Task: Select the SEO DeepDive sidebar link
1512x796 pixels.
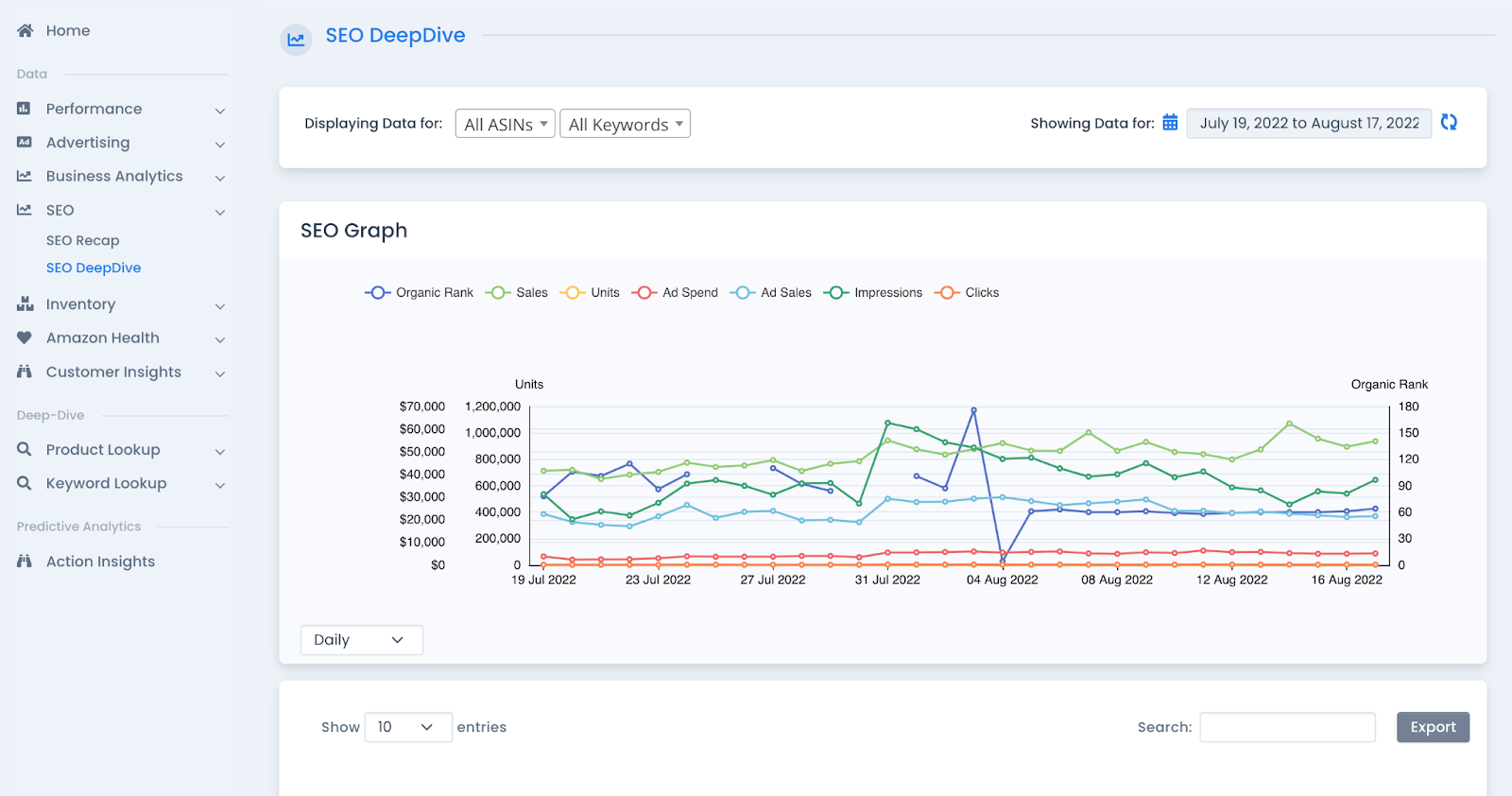Action: coord(94,268)
